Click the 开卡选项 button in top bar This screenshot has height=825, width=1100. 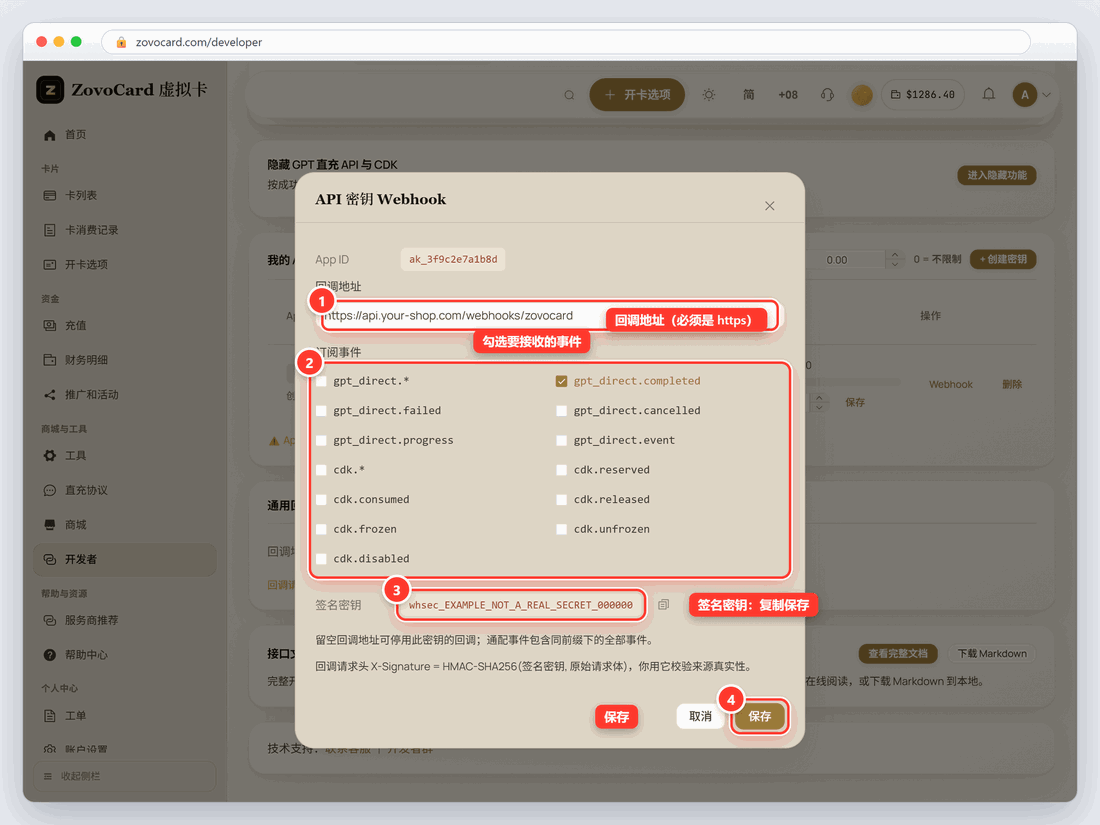pos(637,95)
